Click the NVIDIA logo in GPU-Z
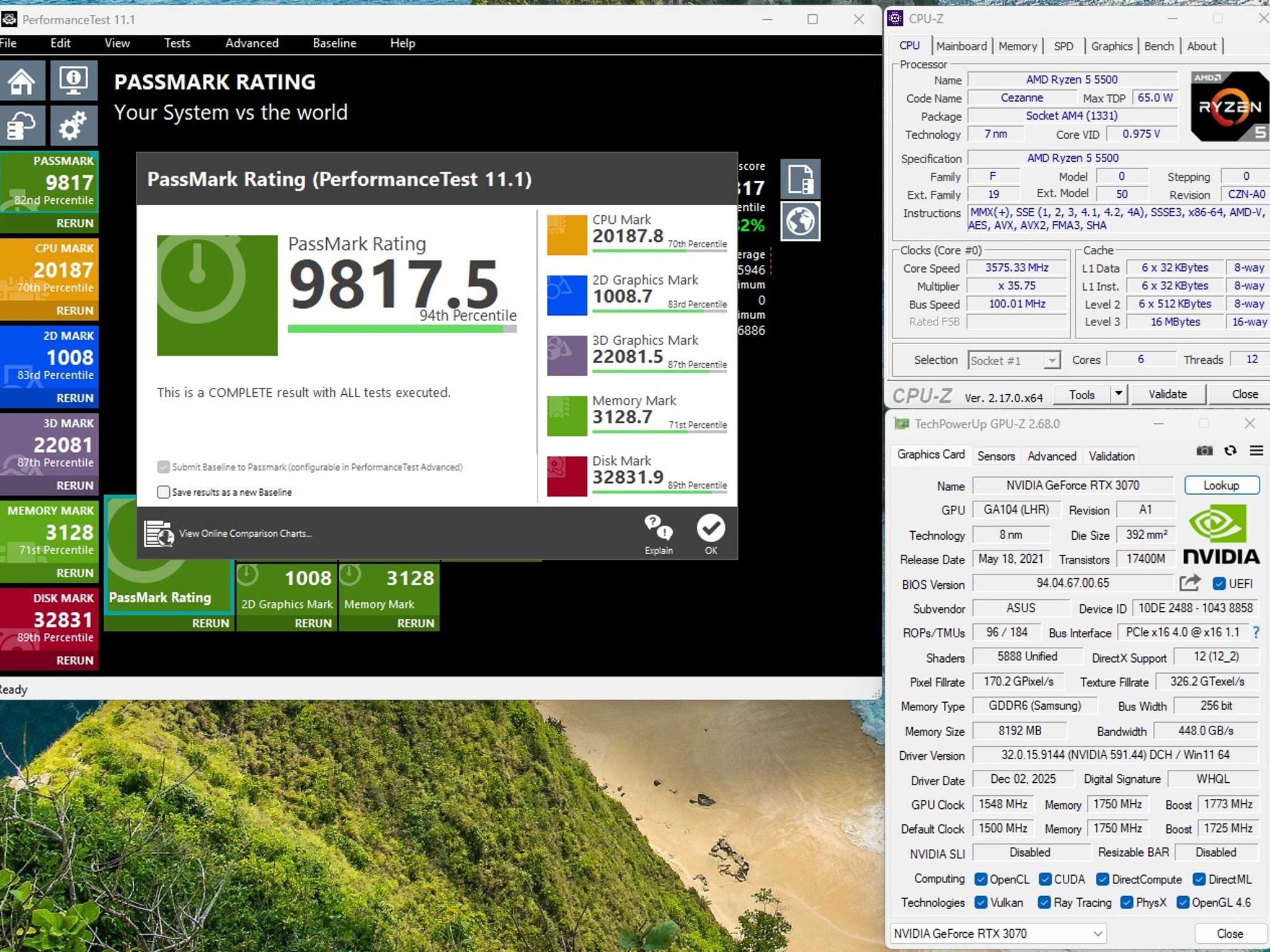Image resolution: width=1270 pixels, height=952 pixels. 1221,534
